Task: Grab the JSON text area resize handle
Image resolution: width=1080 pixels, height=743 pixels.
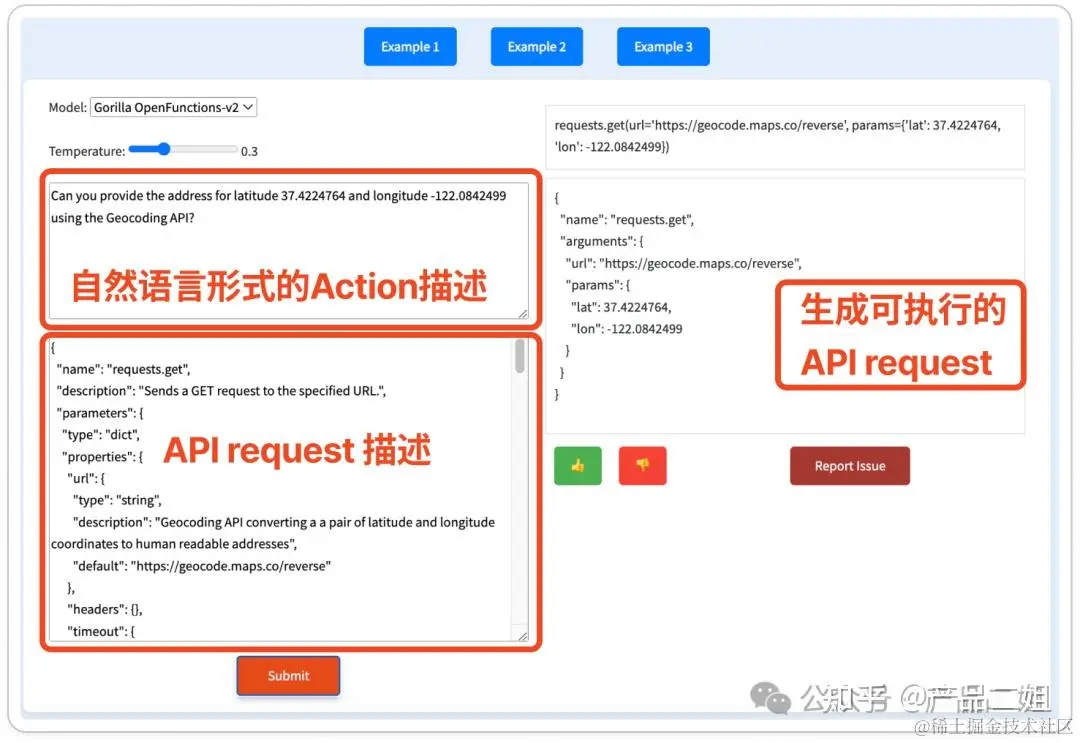Action: pos(523,636)
